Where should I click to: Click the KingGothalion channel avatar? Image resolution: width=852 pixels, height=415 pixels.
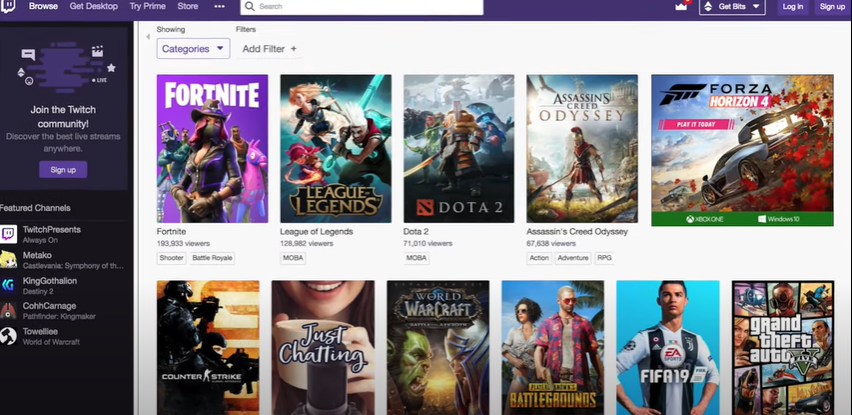(8, 285)
